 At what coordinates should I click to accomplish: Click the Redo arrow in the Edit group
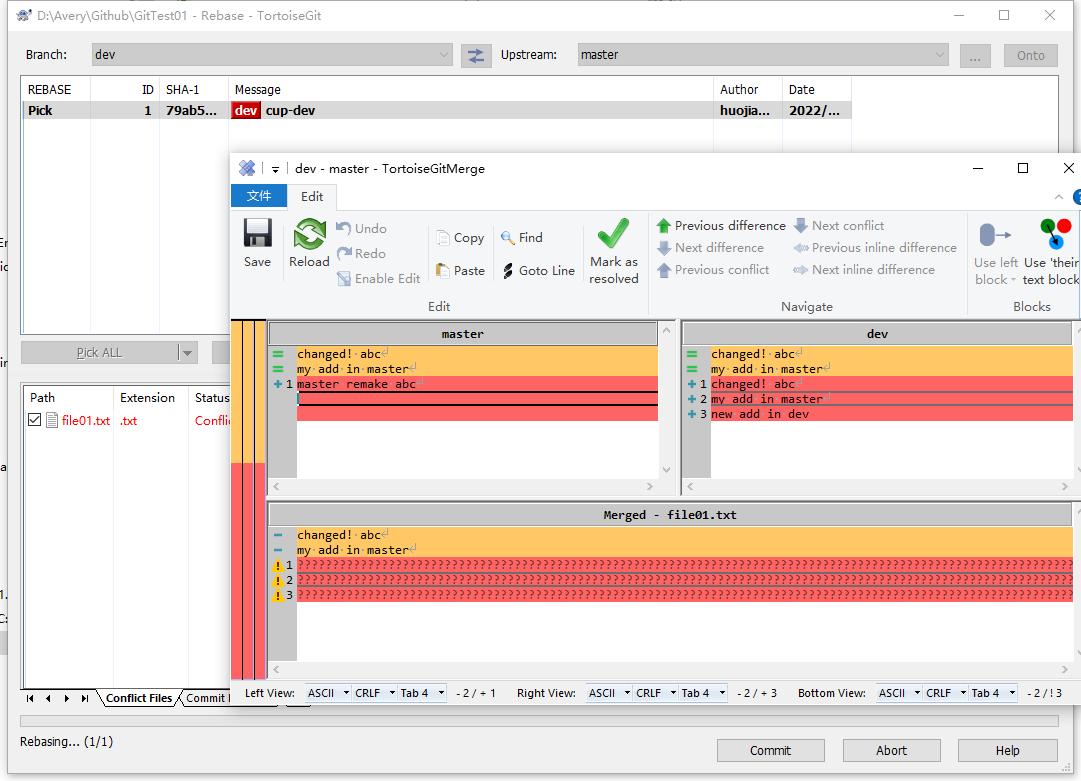344,253
